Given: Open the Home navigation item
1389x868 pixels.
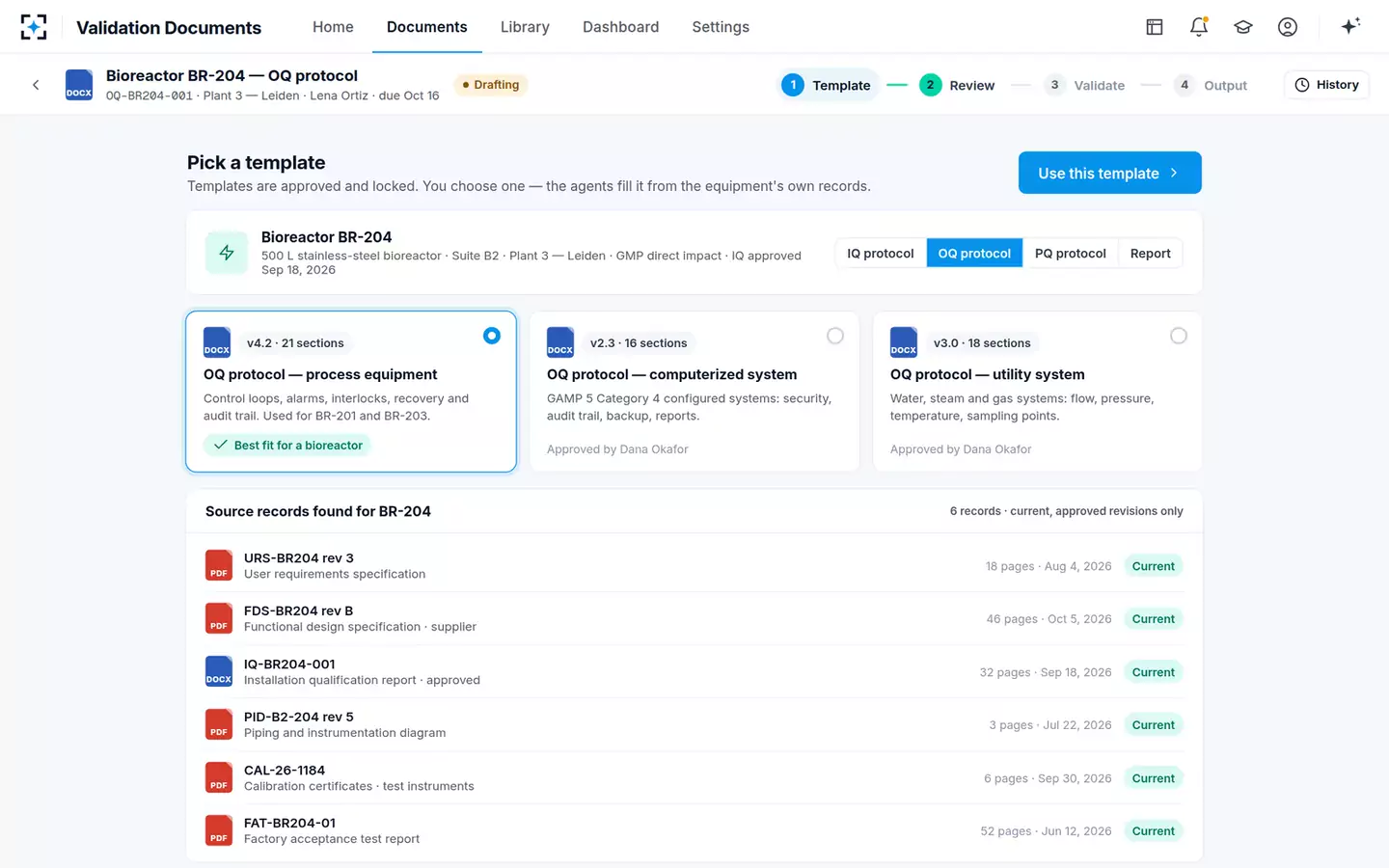Looking at the screenshot, I should point(333,27).
